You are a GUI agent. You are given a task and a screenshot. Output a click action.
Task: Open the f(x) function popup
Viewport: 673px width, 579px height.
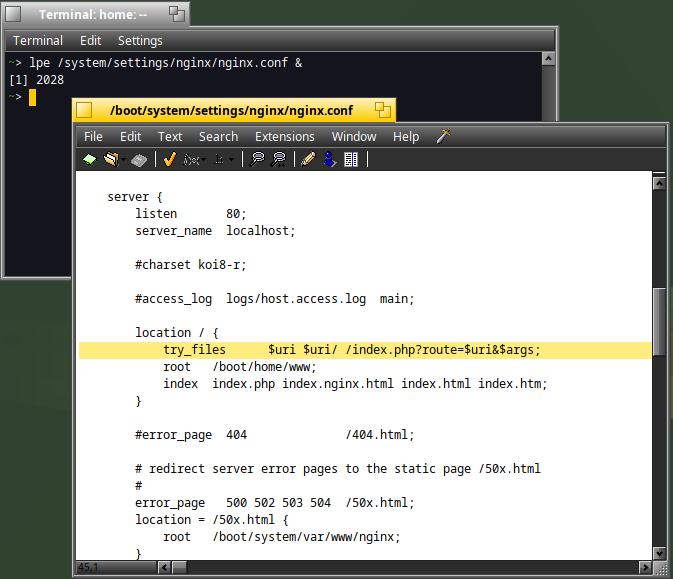tap(194, 160)
